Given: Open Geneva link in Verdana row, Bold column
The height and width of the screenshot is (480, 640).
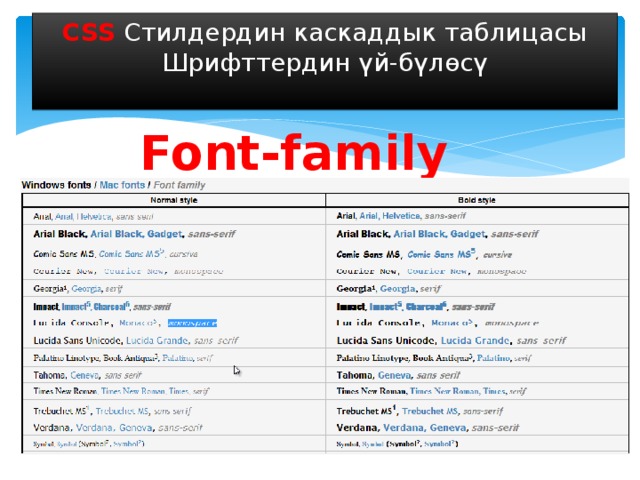Looking at the screenshot, I should point(447,428).
